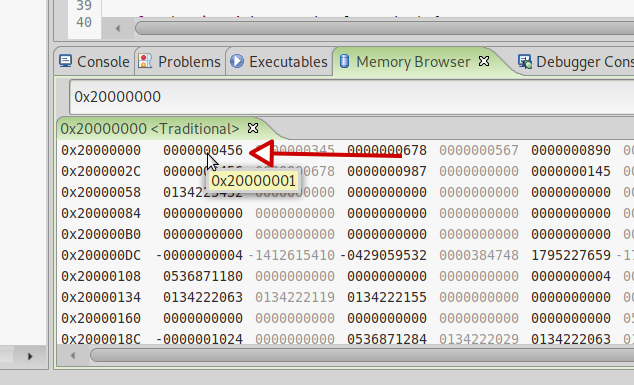634x385 pixels.
Task: Select address row 0x2000018C
Action: 101,339
